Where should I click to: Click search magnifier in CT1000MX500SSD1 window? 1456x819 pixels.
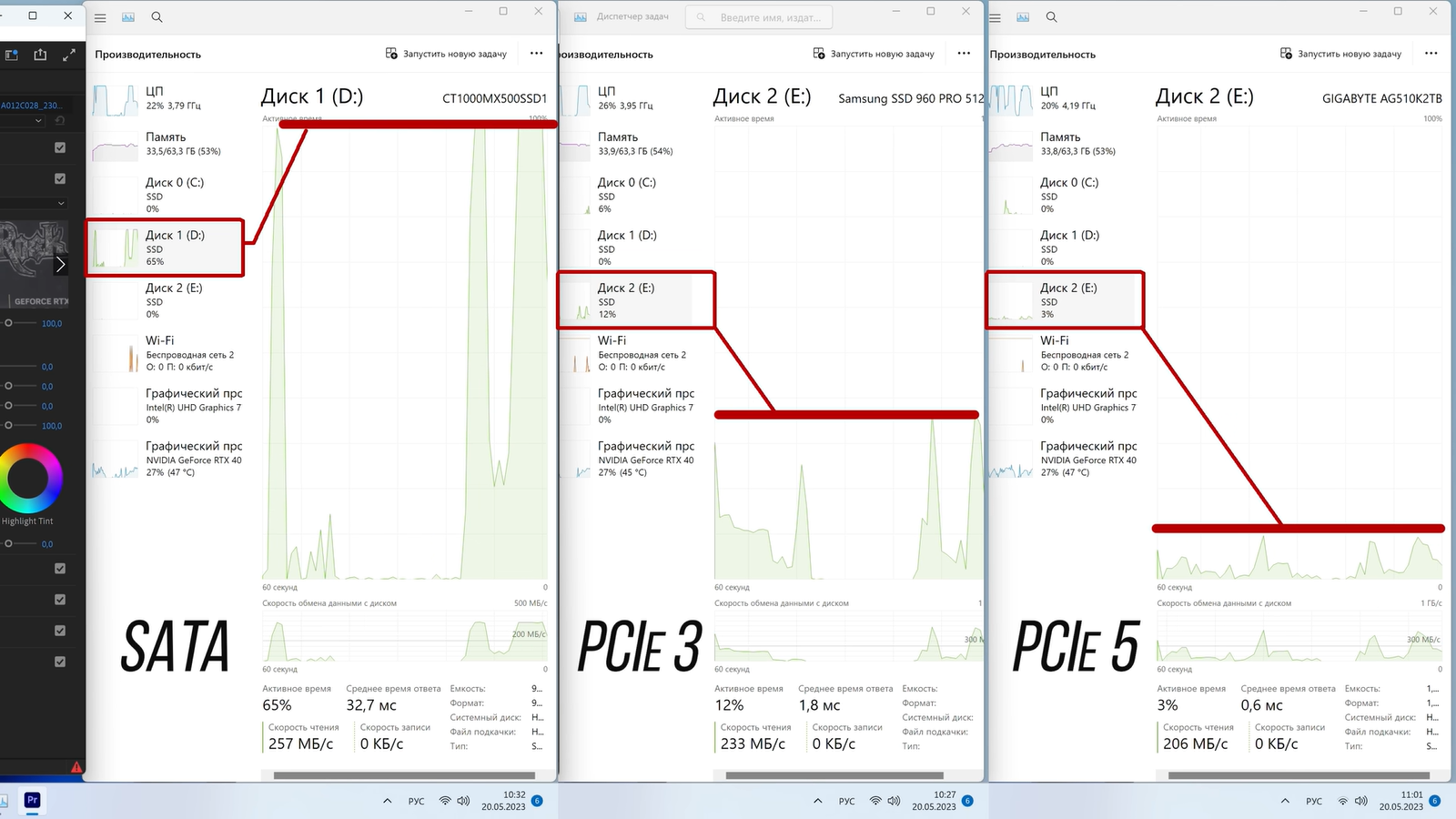pos(157,17)
